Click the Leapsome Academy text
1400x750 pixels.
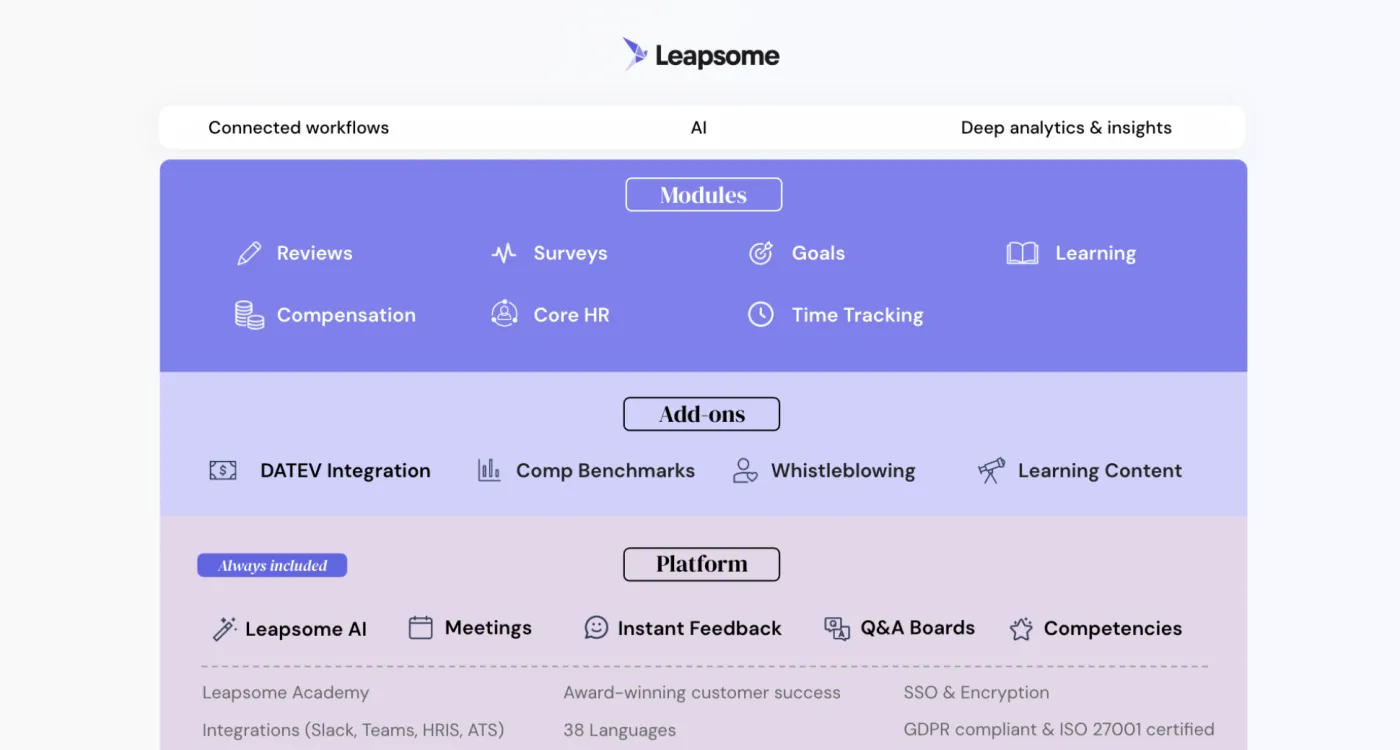pos(285,692)
